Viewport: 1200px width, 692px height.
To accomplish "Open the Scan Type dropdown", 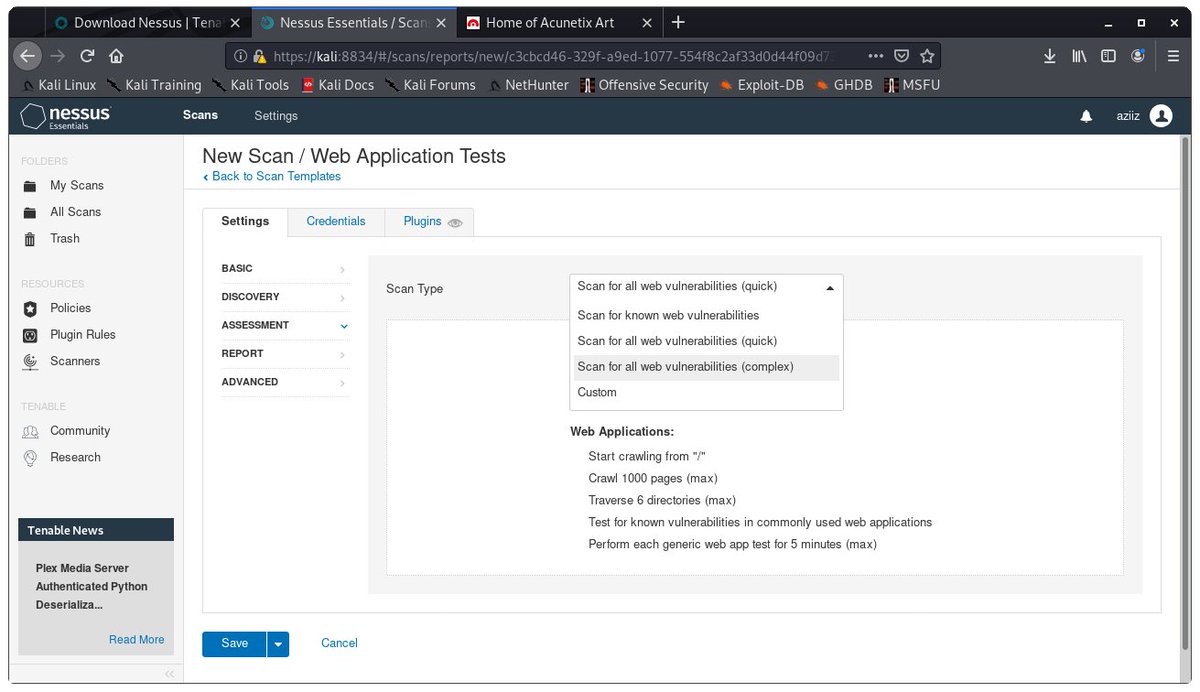I will coord(706,287).
